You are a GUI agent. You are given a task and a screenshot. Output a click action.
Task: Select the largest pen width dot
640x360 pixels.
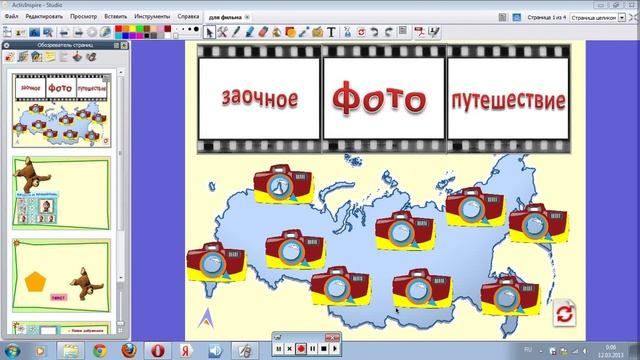coord(196,29)
